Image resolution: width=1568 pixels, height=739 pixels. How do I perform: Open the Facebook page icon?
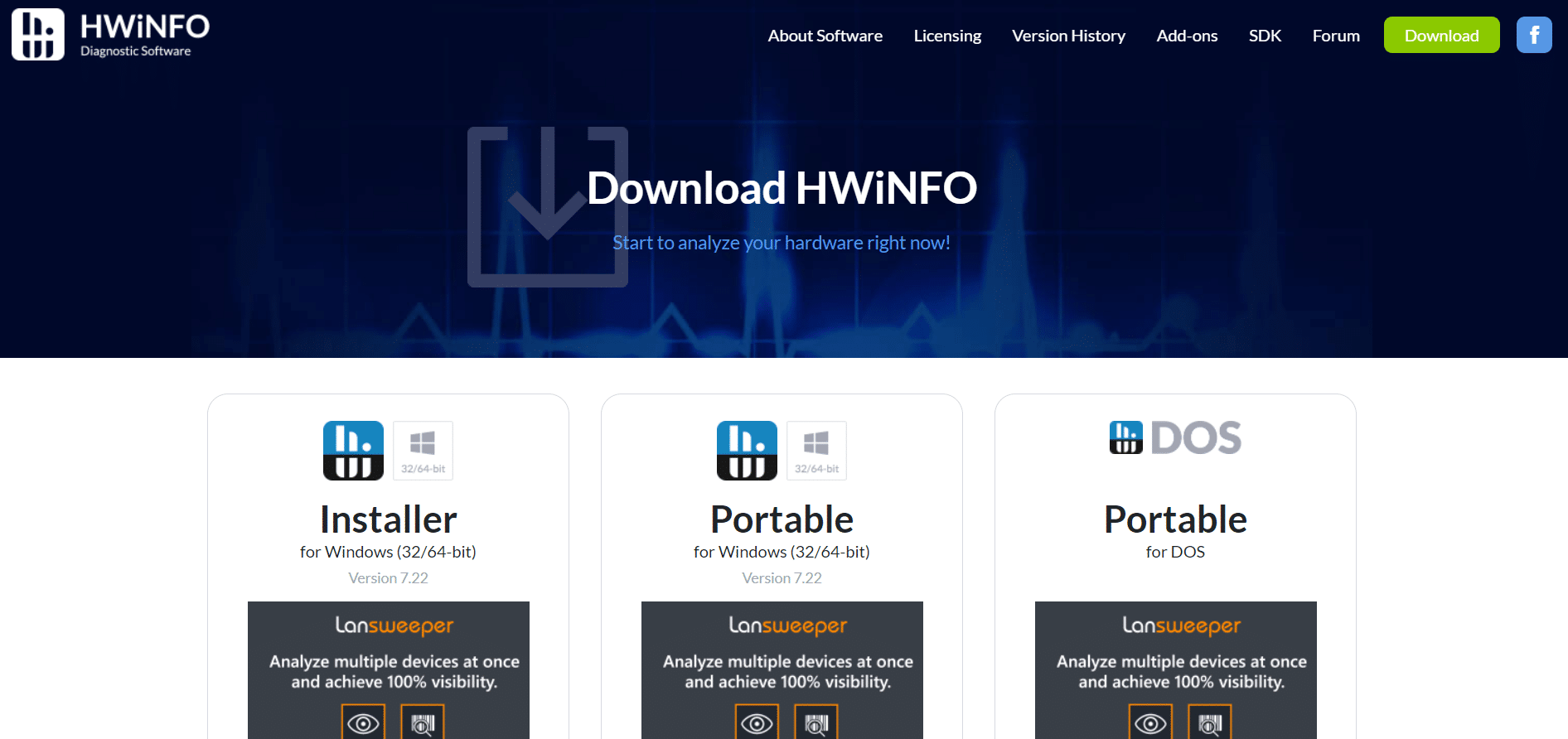pos(1534,35)
